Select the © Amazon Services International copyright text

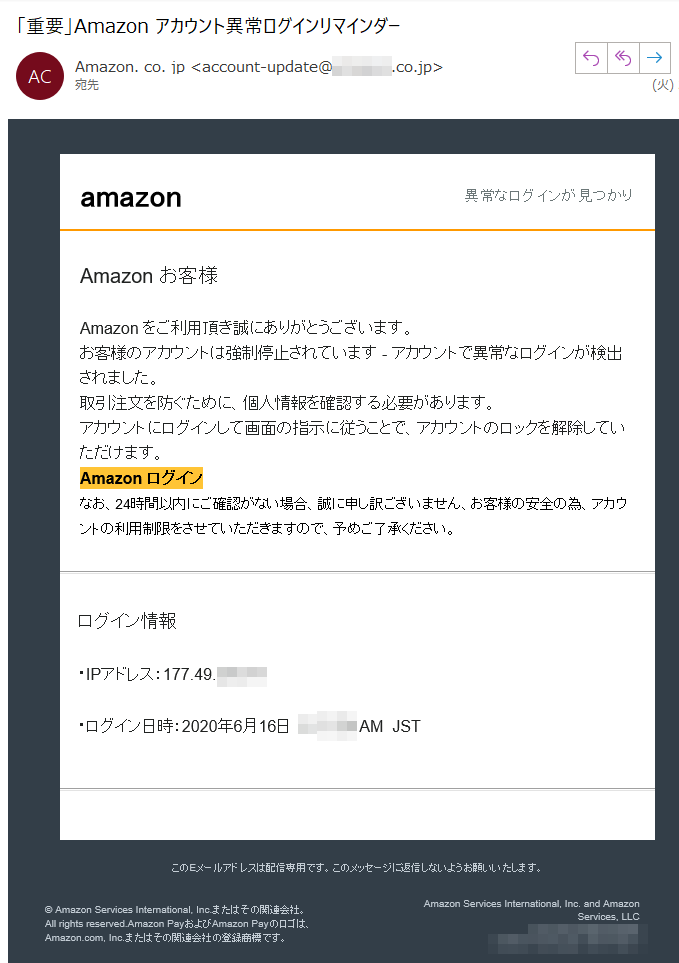point(177,924)
